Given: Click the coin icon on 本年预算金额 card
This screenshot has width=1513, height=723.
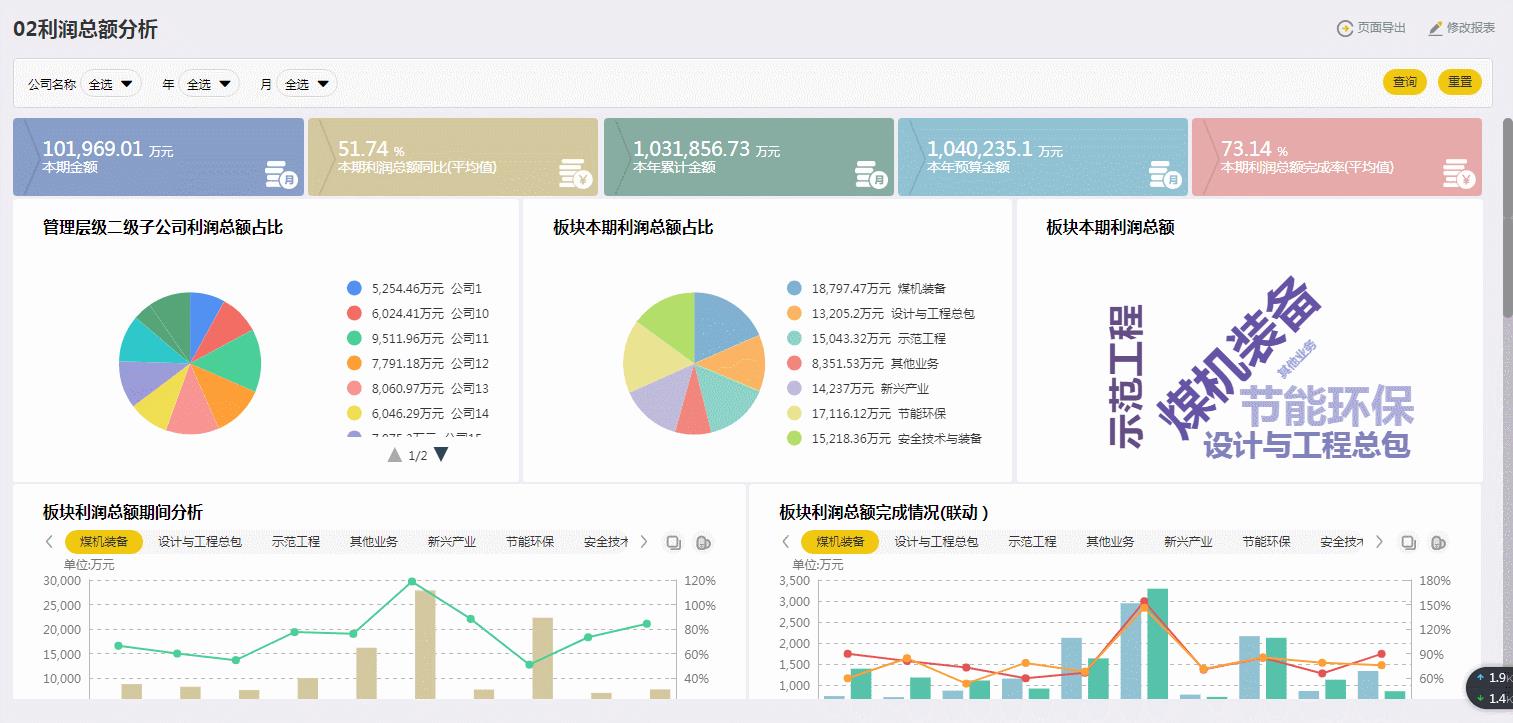Looking at the screenshot, I should (1166, 174).
